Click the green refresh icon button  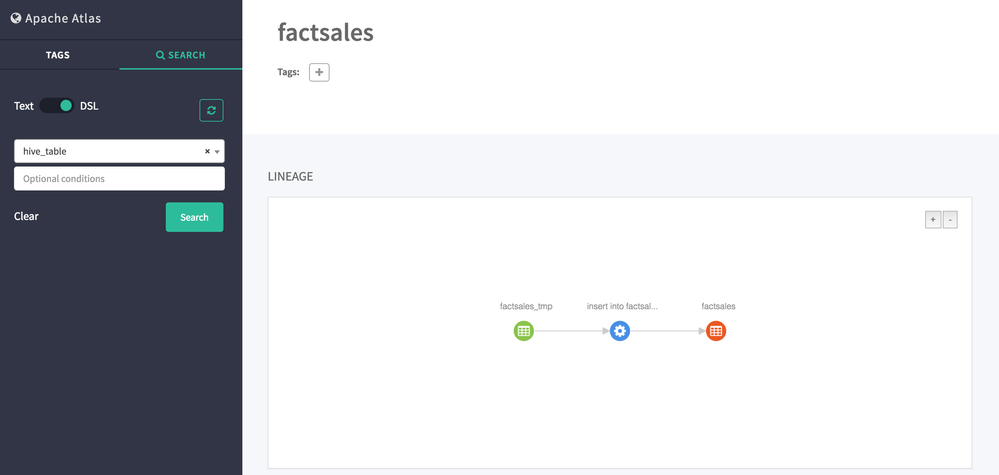211,110
